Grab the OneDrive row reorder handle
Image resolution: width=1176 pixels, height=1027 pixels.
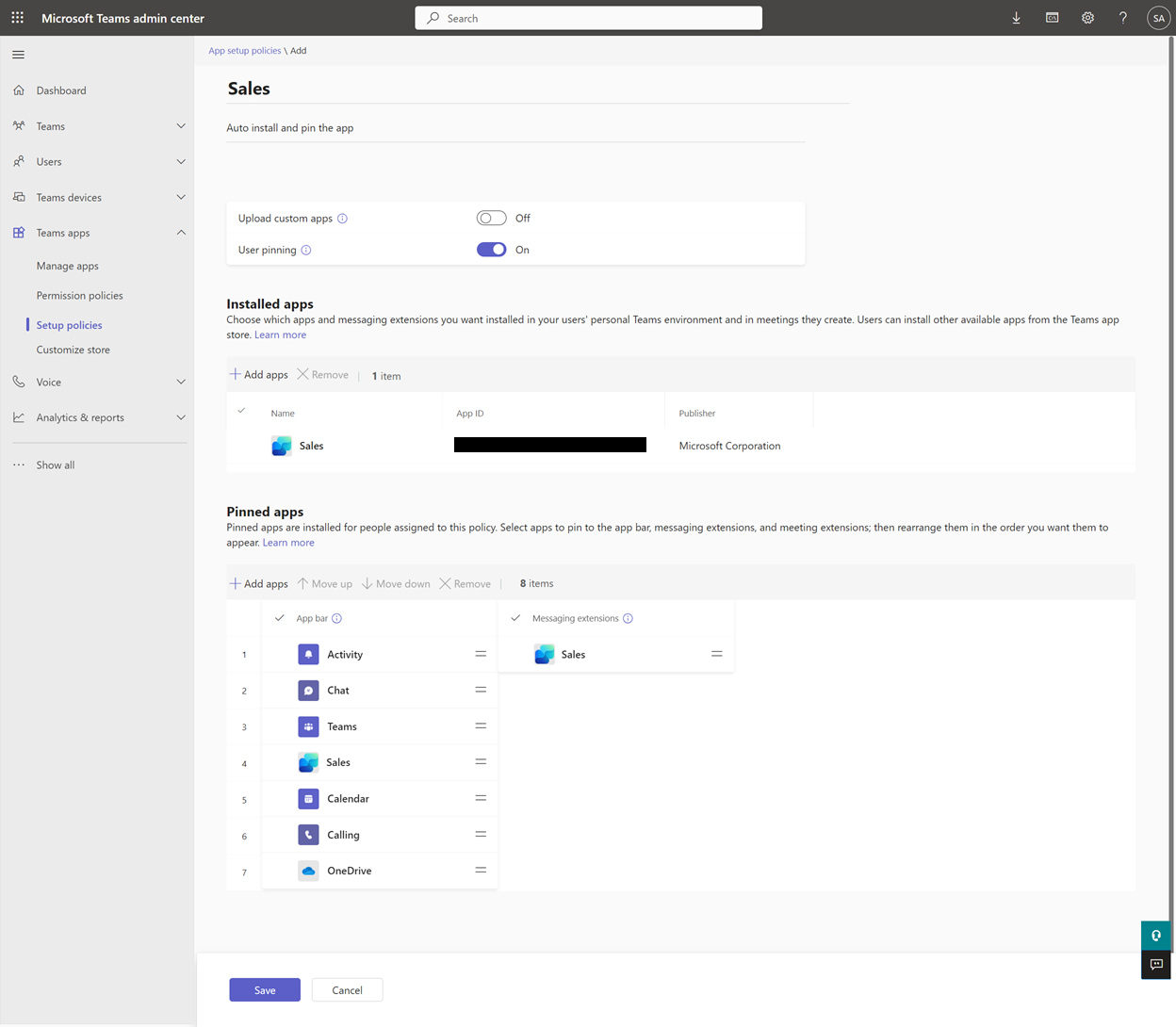[x=481, y=870]
